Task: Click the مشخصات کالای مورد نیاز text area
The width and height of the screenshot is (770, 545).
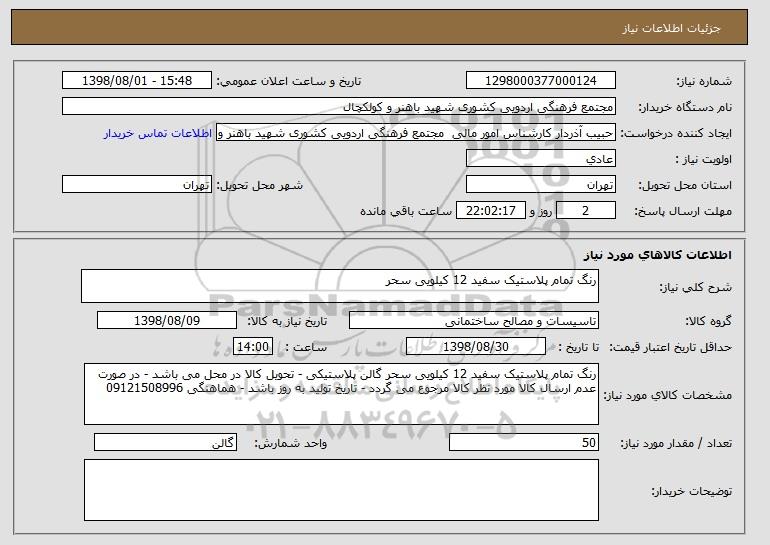Action: 341,394
